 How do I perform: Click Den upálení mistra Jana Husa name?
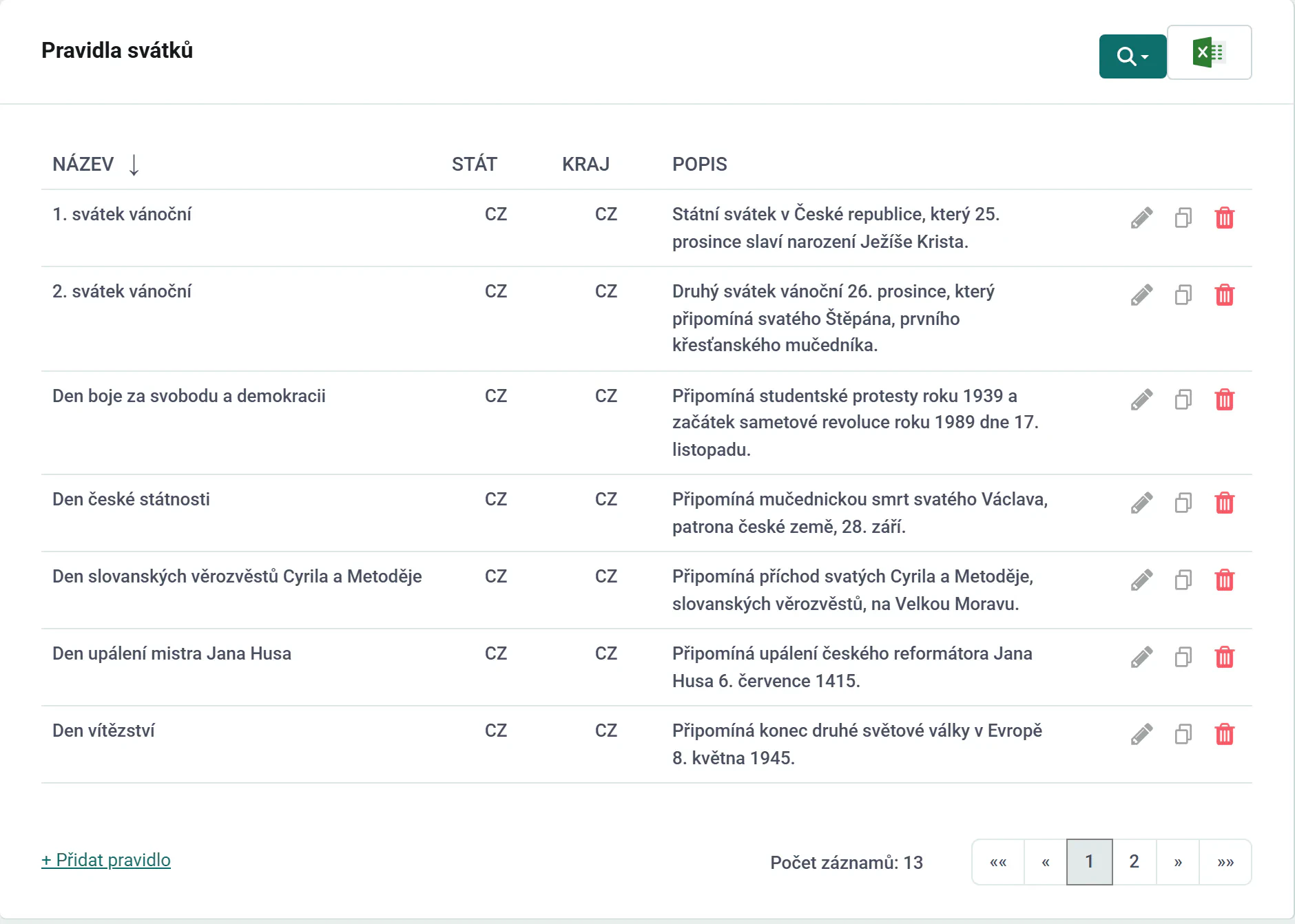[172, 653]
